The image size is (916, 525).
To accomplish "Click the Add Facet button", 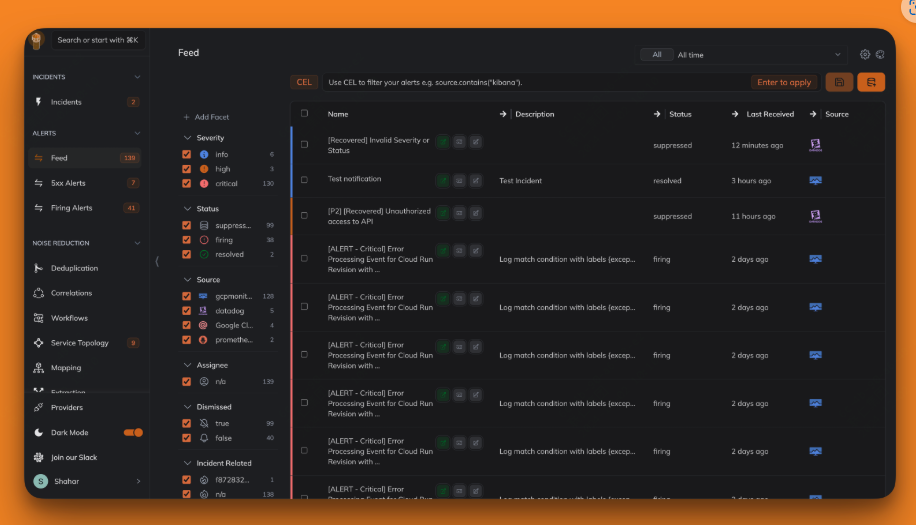I will pyautogui.click(x=206, y=117).
